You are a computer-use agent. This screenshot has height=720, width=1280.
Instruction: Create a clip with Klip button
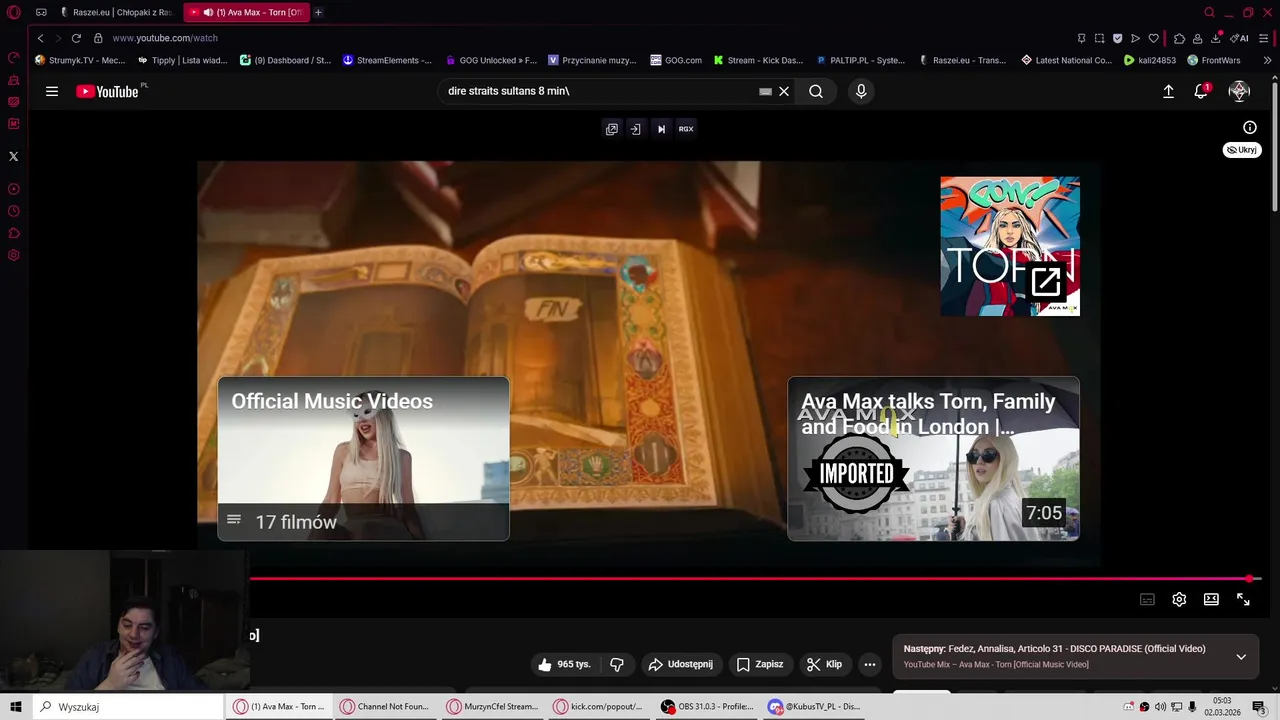click(x=825, y=664)
